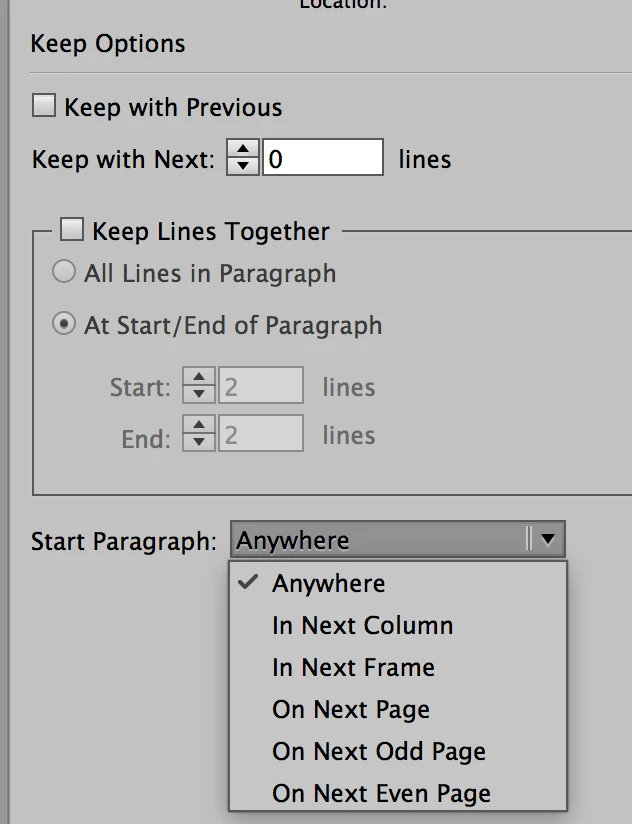Increase Keep with Next lines value
The width and height of the screenshot is (632, 824).
pos(243,150)
